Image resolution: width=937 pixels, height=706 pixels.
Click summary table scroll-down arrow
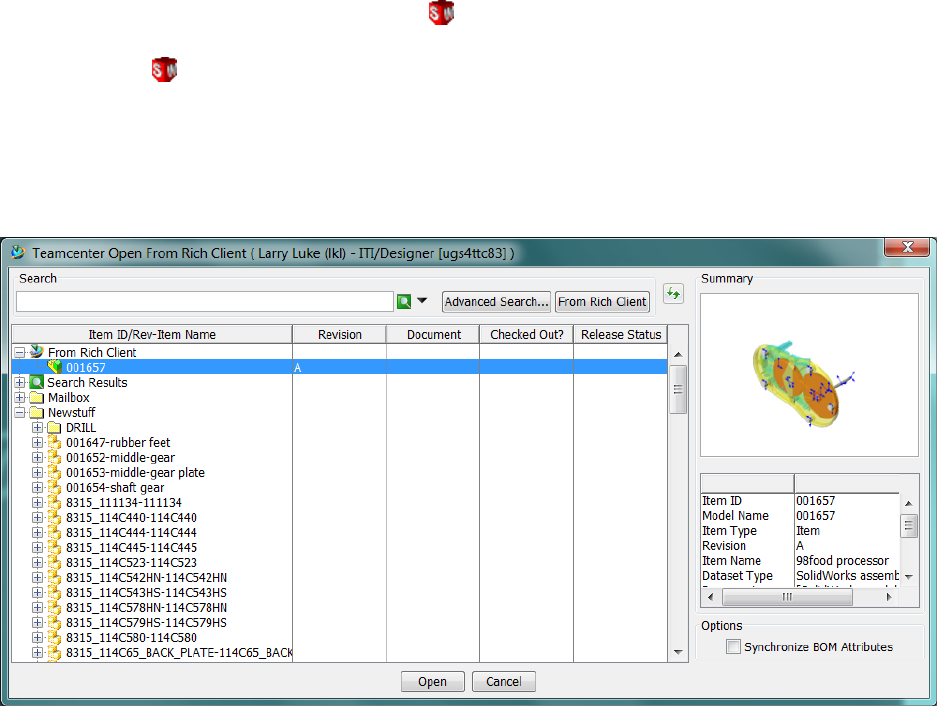[909, 577]
